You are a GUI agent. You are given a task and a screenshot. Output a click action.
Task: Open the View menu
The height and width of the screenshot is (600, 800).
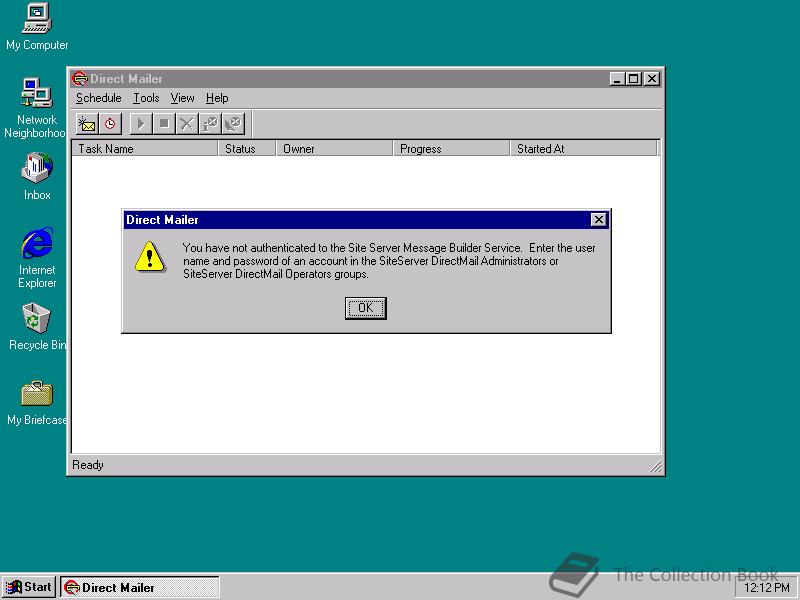pos(182,98)
